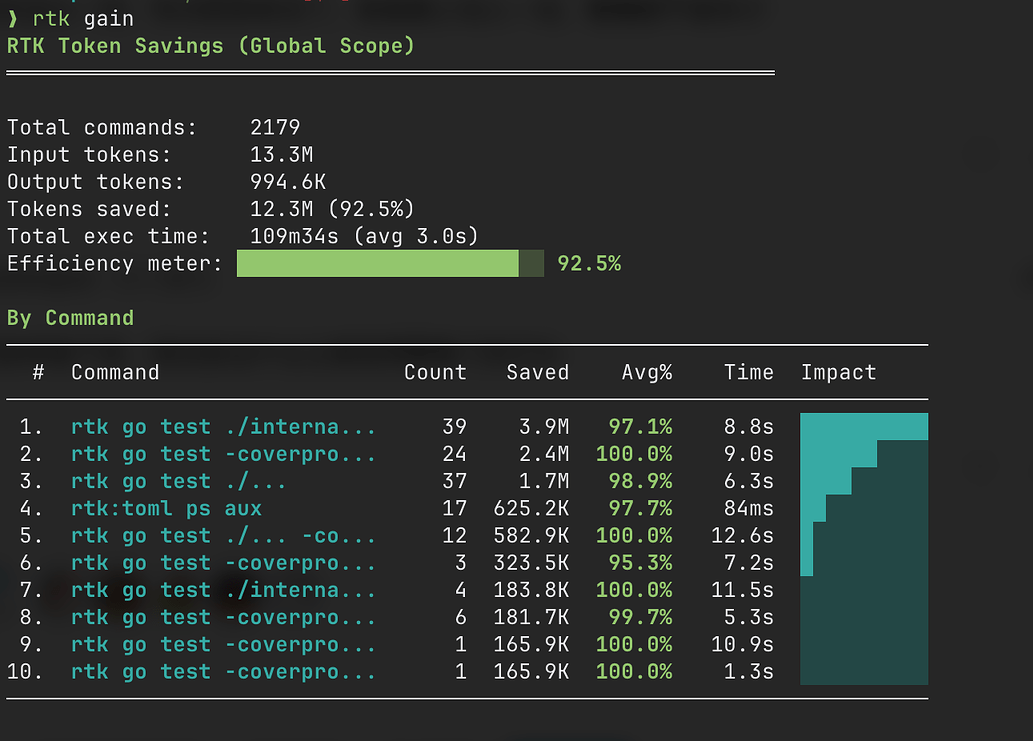The image size is (1033, 741).
Task: Click the 3.9M saved value in row 1
Action: click(x=544, y=427)
